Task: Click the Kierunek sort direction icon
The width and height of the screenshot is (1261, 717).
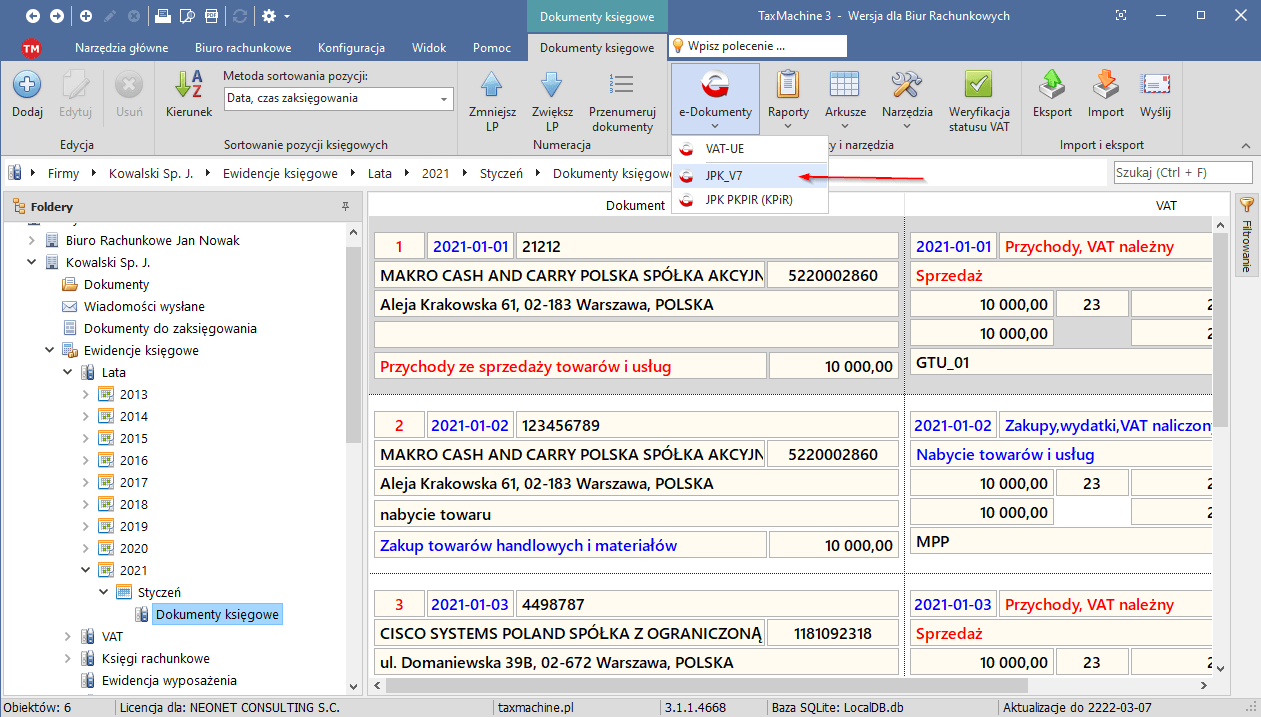Action: (188, 86)
